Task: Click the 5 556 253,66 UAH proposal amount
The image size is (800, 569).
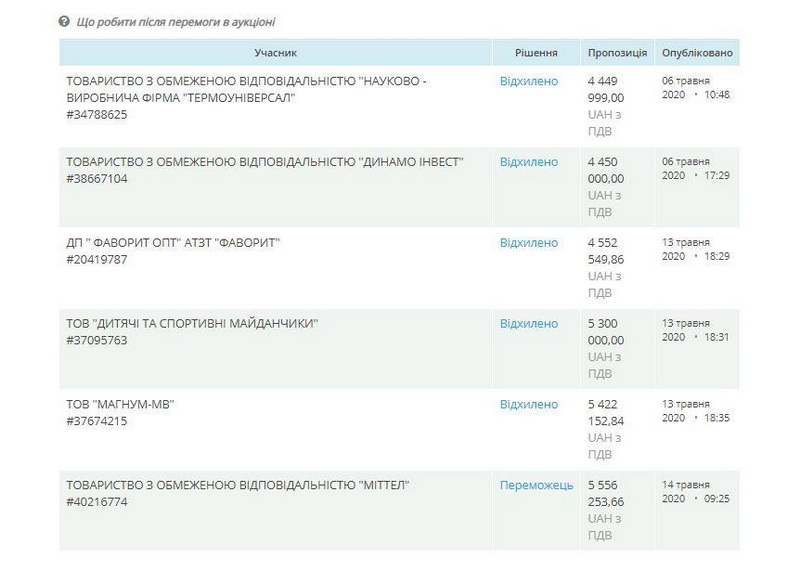Action: click(x=605, y=494)
